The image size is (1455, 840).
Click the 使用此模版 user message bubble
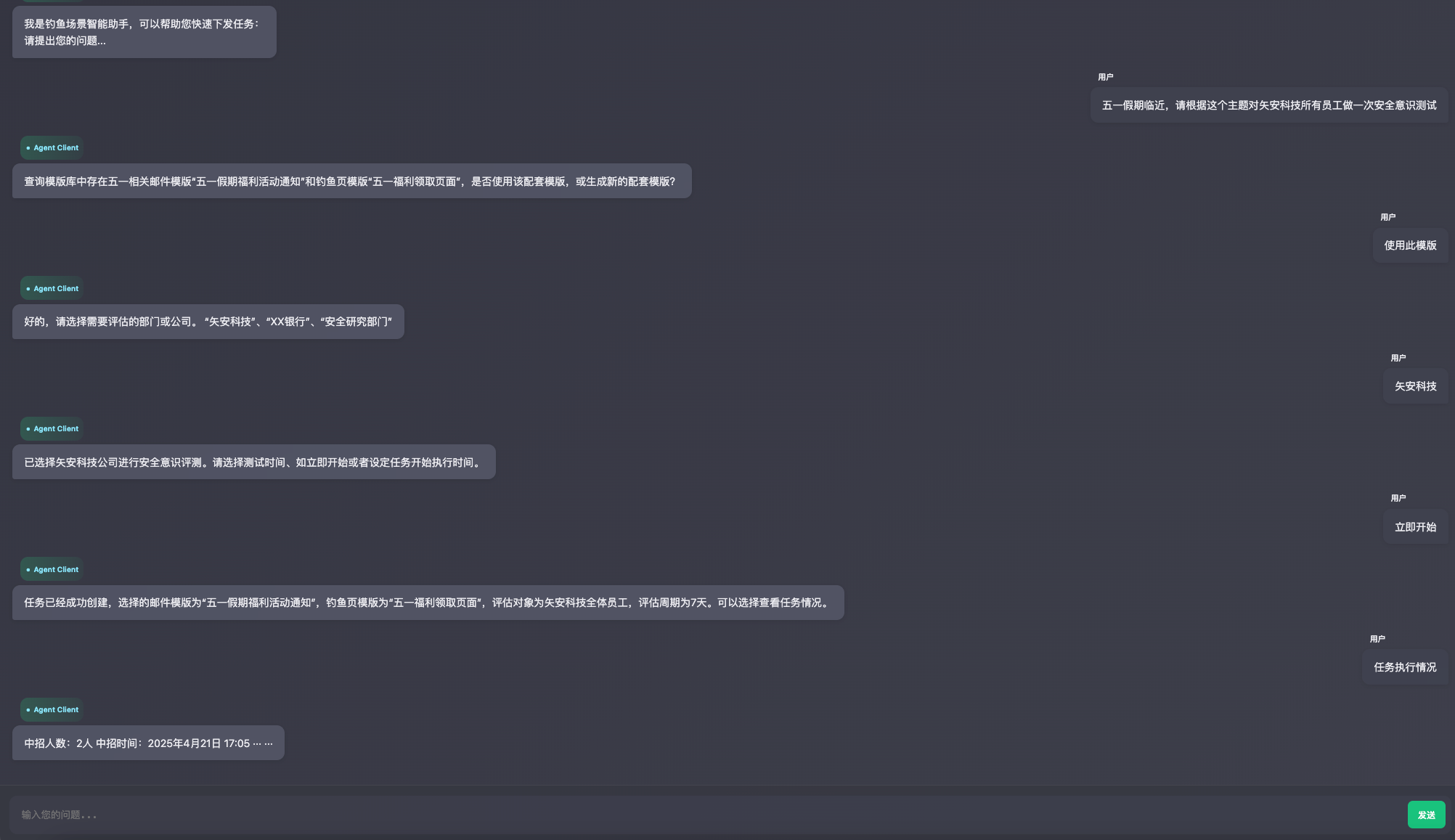click(1410, 245)
